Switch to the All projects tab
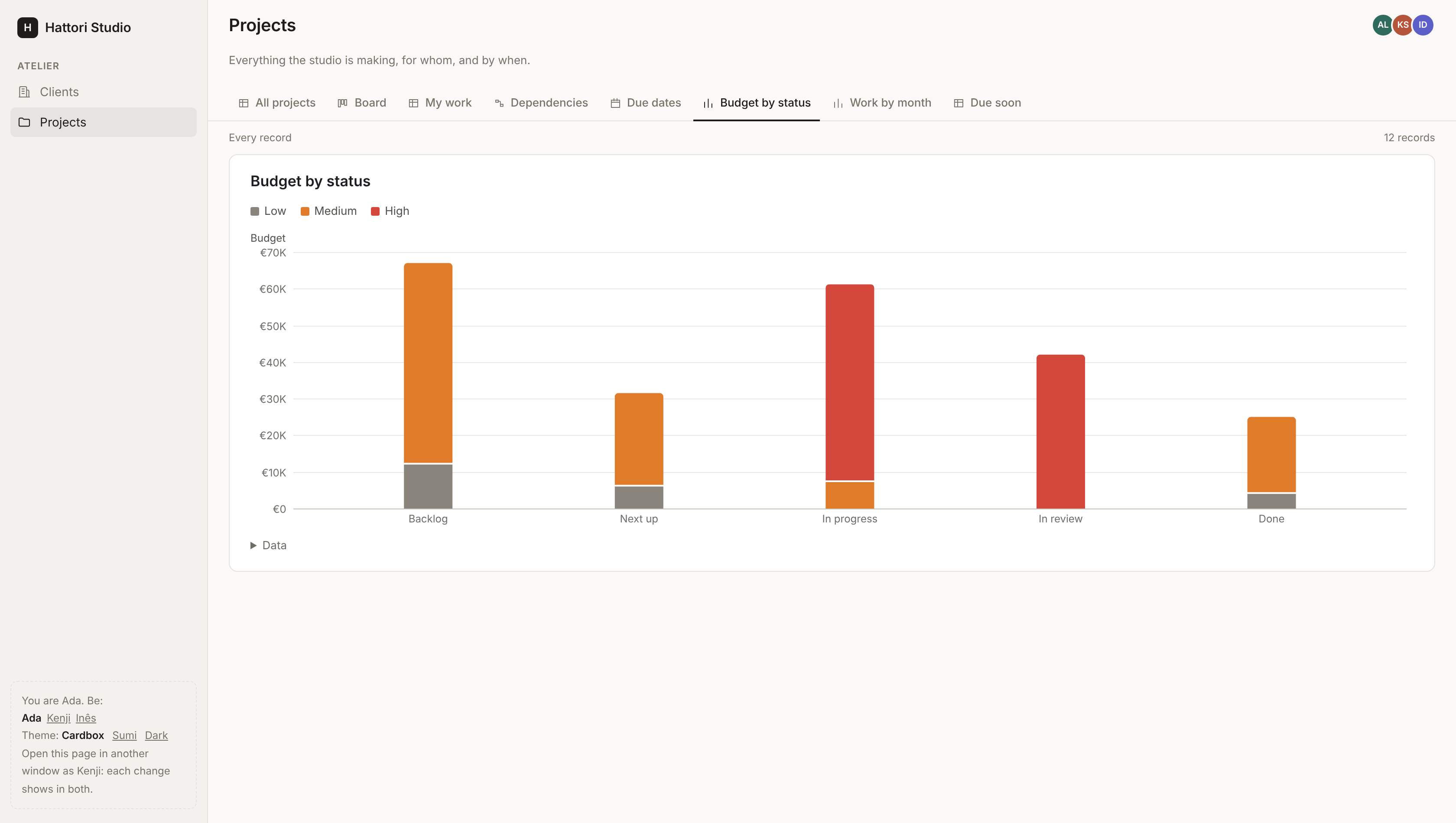Viewport: 1456px width, 823px height. (277, 103)
